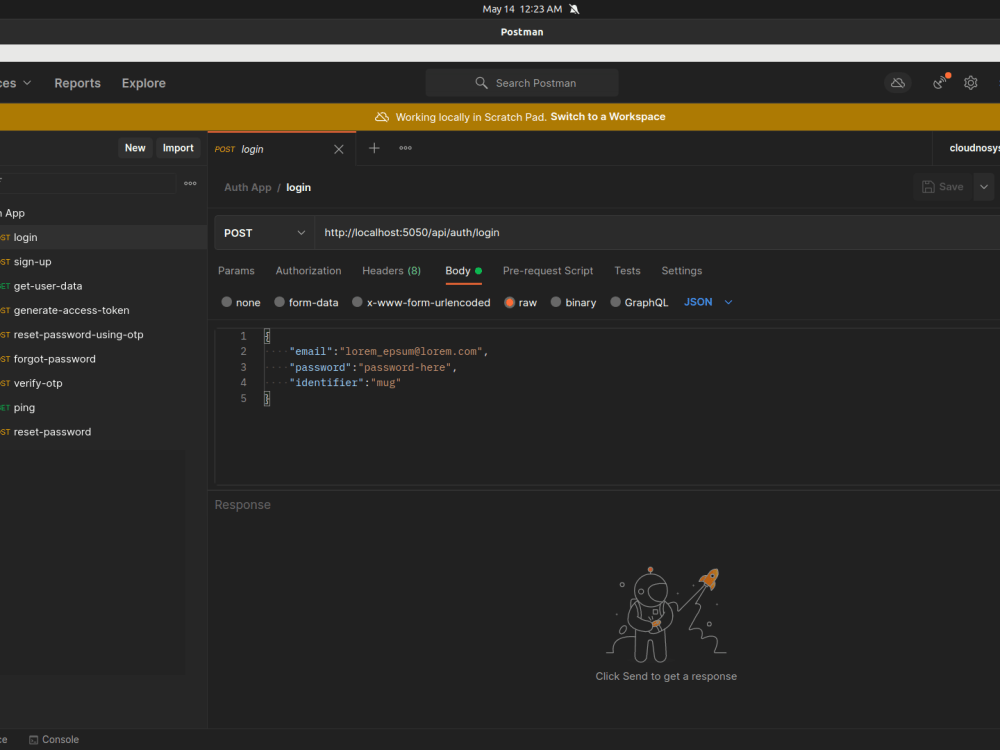Open the satellite capture requests icon

pyautogui.click(x=941, y=82)
